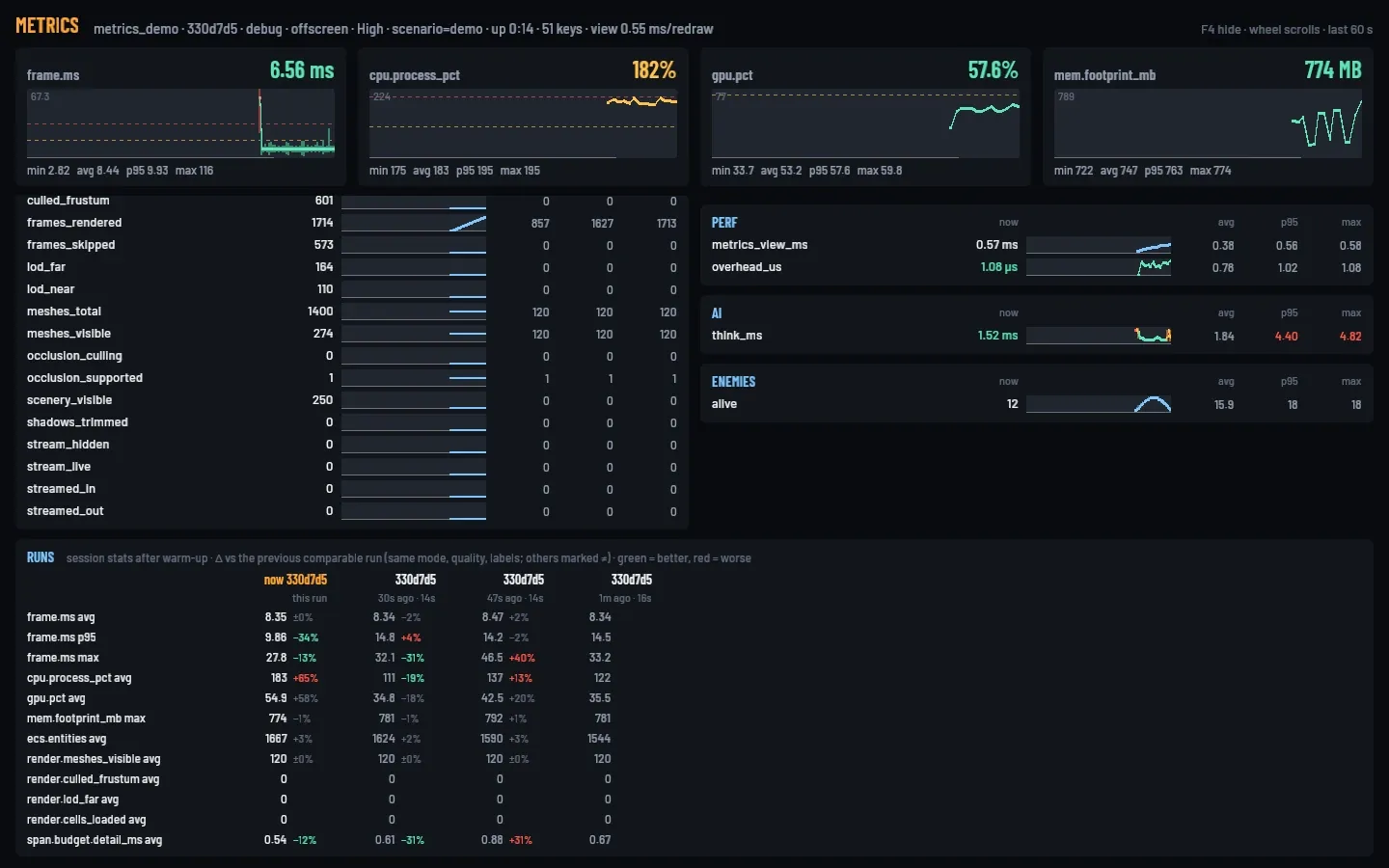Click the 182% cpu value

tap(654, 70)
